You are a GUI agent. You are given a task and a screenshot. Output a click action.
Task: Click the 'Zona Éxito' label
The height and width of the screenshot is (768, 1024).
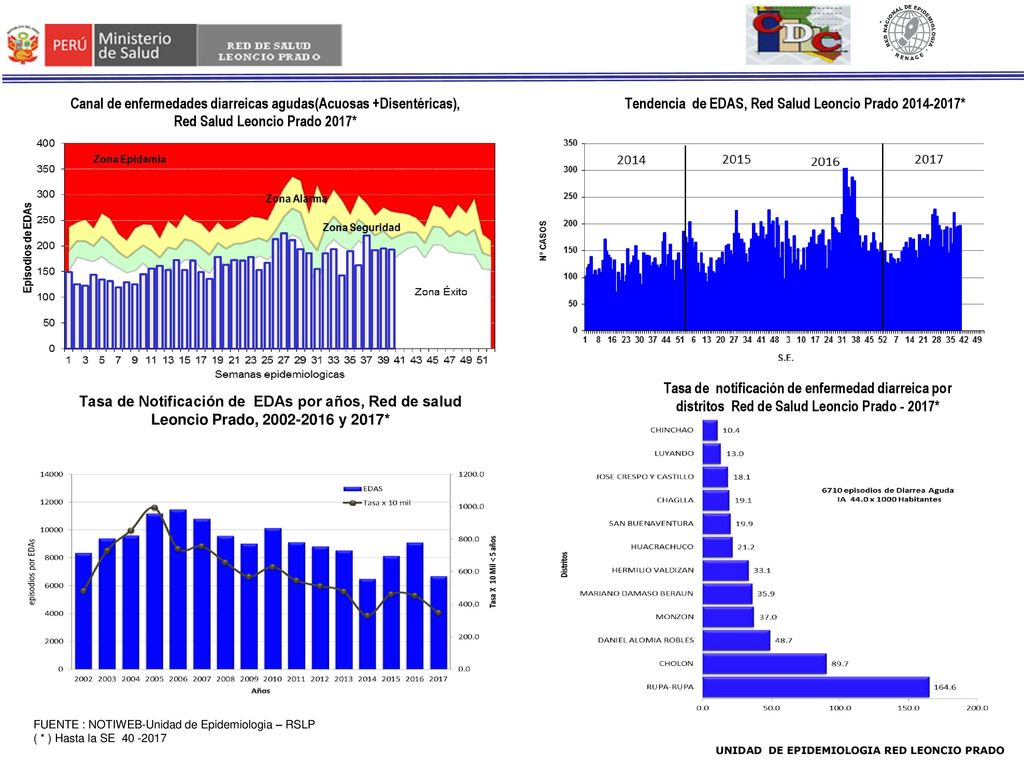441,292
